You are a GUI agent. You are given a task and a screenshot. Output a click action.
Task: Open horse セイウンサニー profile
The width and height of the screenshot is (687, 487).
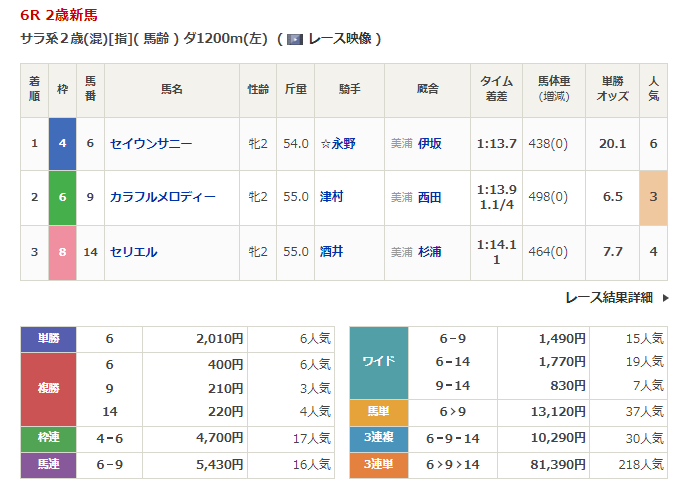(x=151, y=143)
